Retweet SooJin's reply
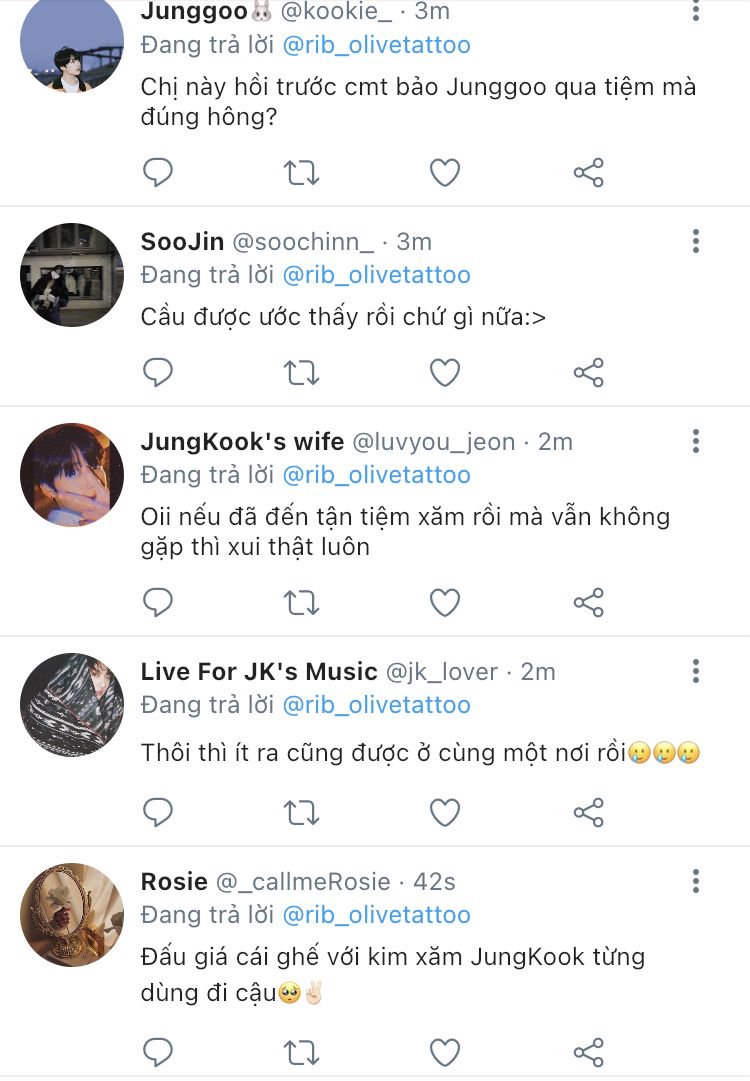Screen dimensions: 750x1081 coord(301,373)
